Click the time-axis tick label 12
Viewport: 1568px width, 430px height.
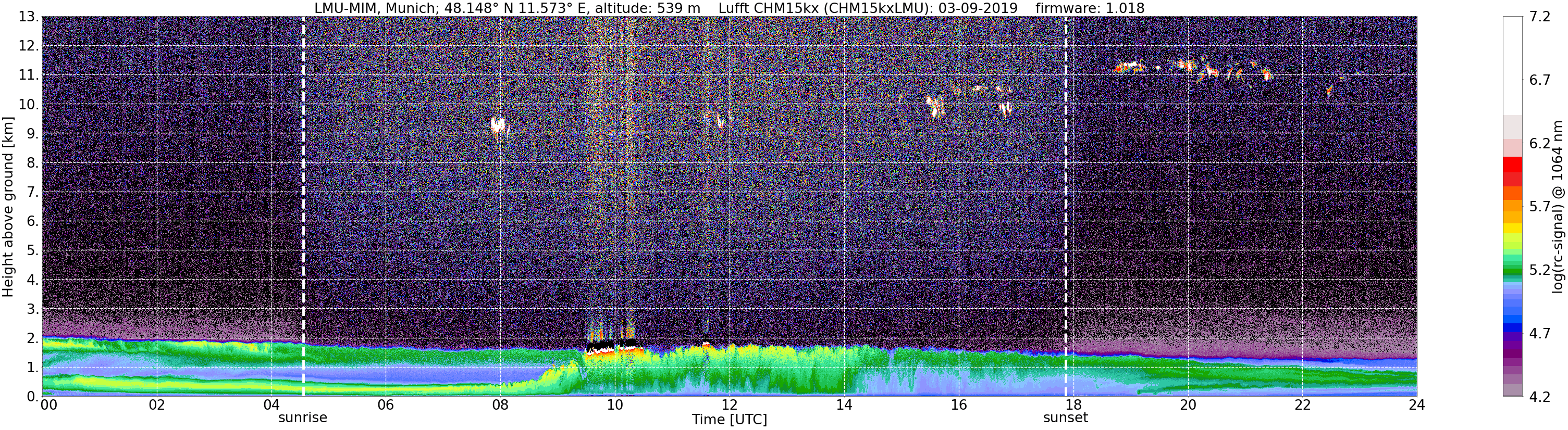(x=729, y=405)
